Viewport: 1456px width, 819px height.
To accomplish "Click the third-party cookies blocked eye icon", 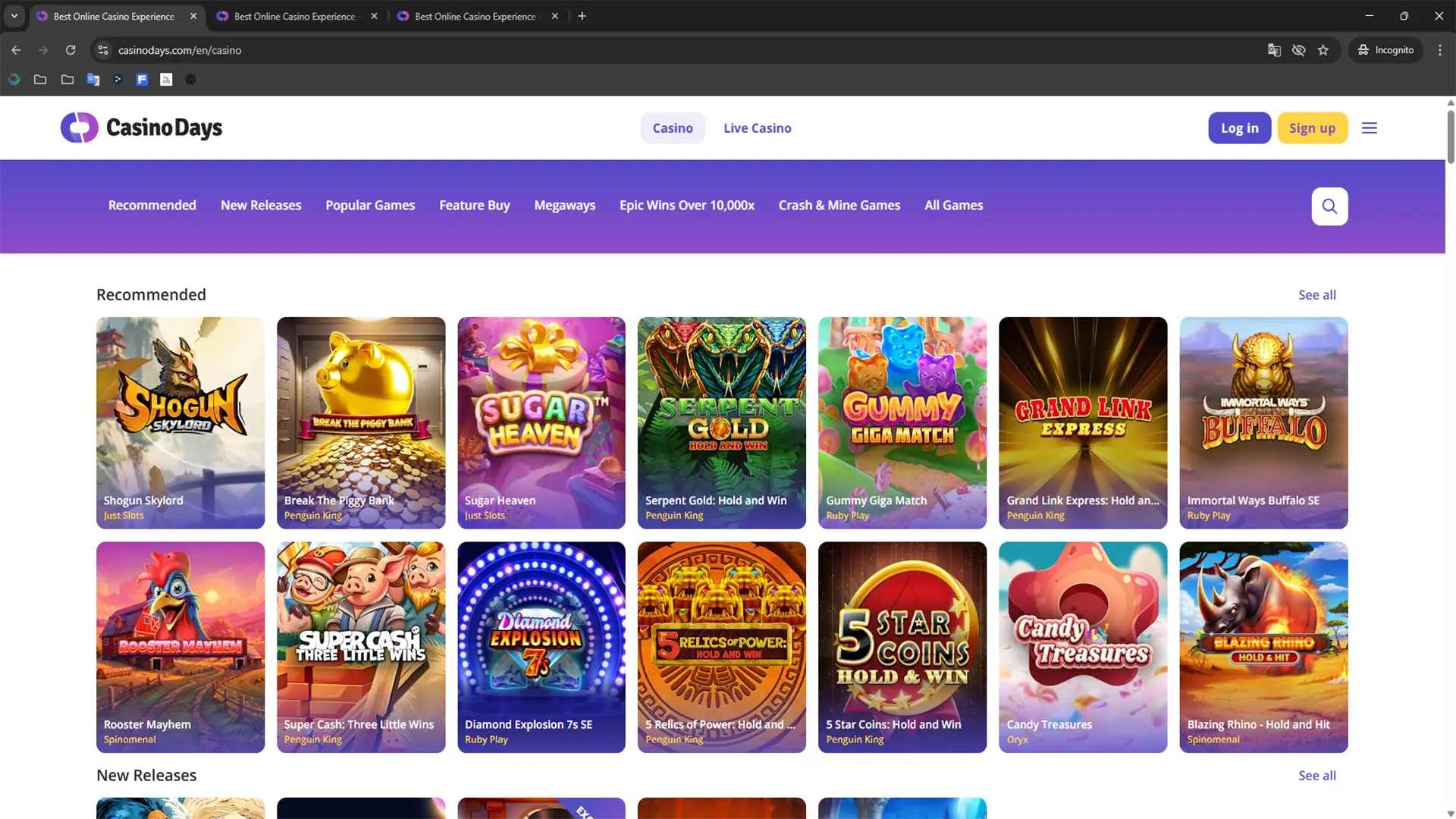I will (1298, 50).
